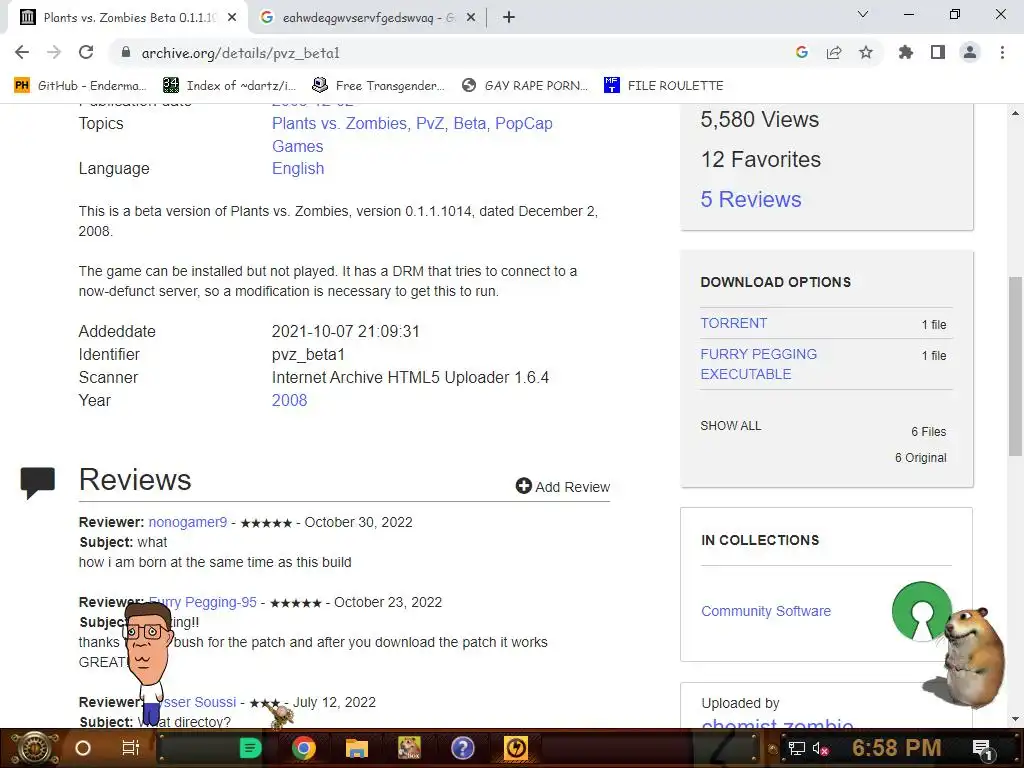
Task: Open the GitHub - Enderma... bookmark
Action: tap(80, 86)
